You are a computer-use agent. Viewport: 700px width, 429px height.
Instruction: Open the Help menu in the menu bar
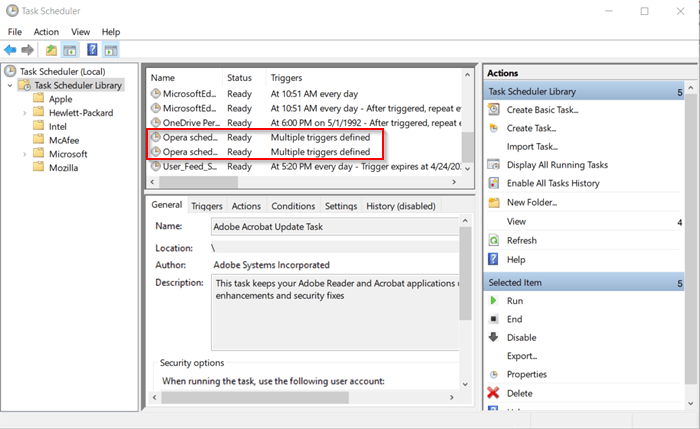pyautogui.click(x=111, y=32)
